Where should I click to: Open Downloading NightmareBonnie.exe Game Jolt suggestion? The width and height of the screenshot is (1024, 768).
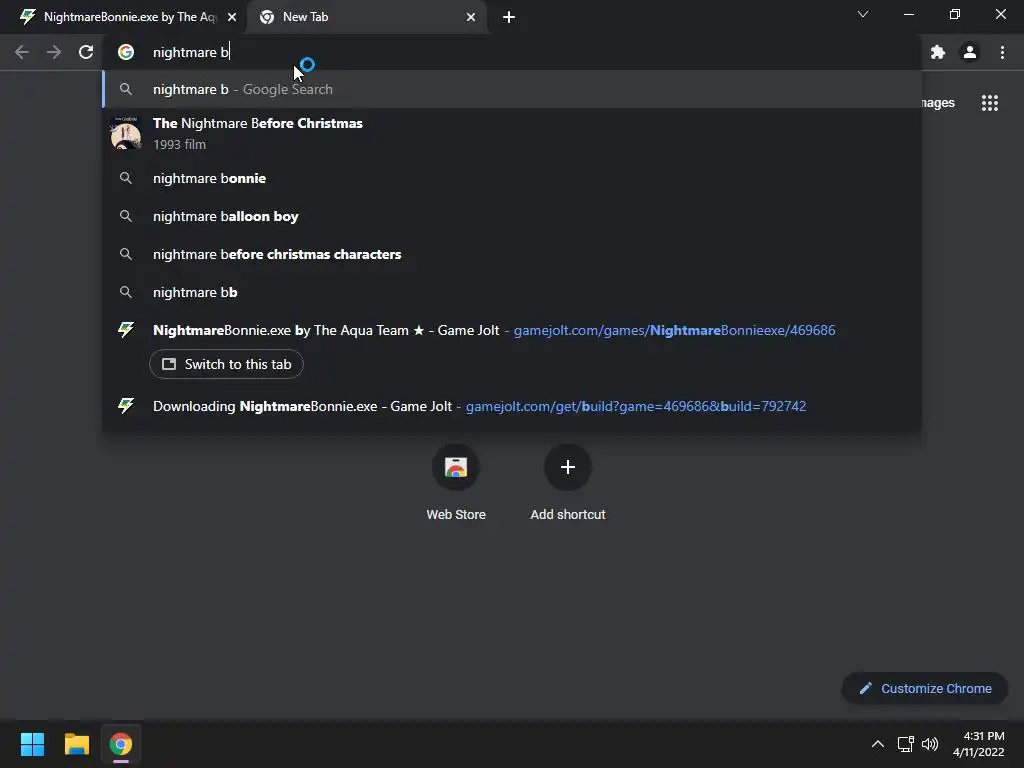pos(512,406)
